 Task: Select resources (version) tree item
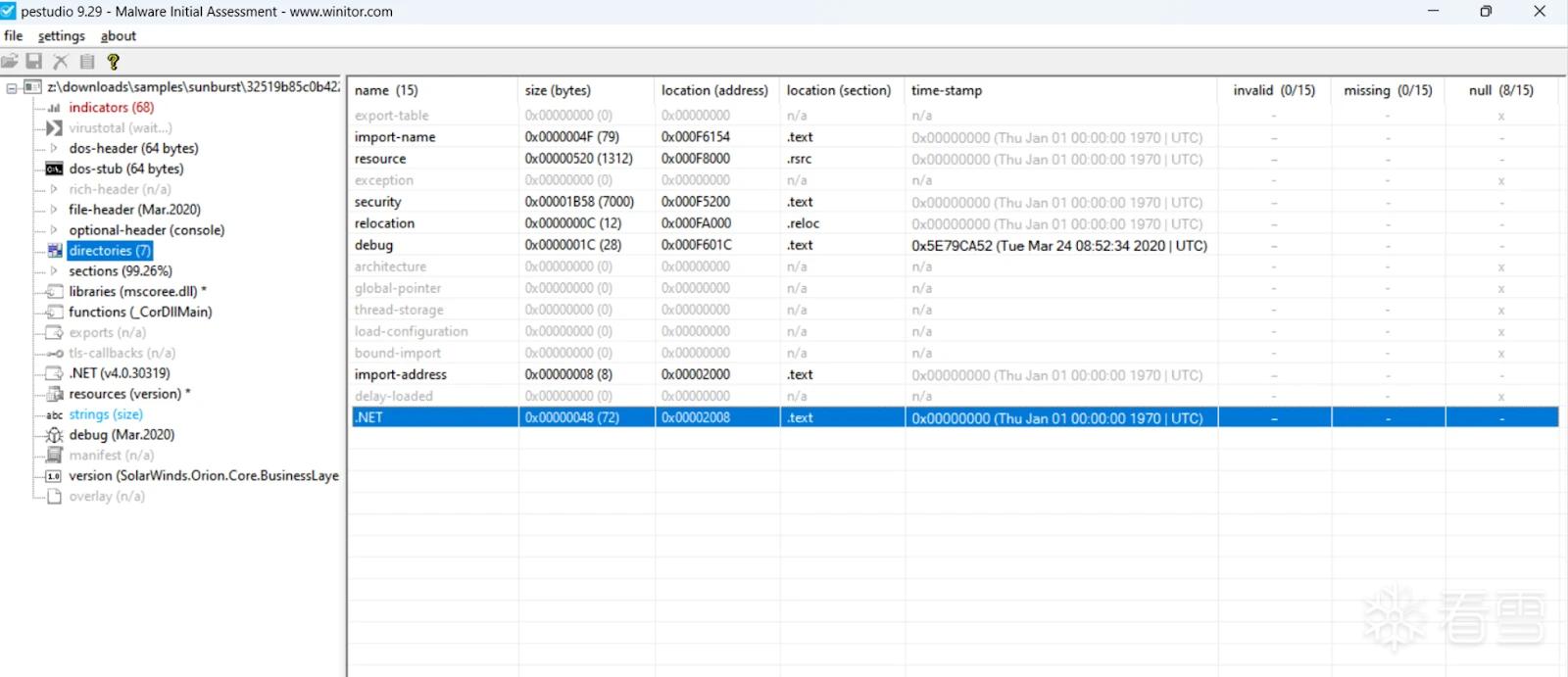coord(129,394)
